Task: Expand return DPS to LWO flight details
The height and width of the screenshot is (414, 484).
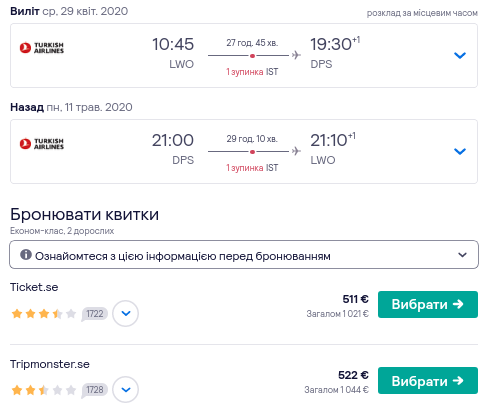Action: [x=460, y=151]
